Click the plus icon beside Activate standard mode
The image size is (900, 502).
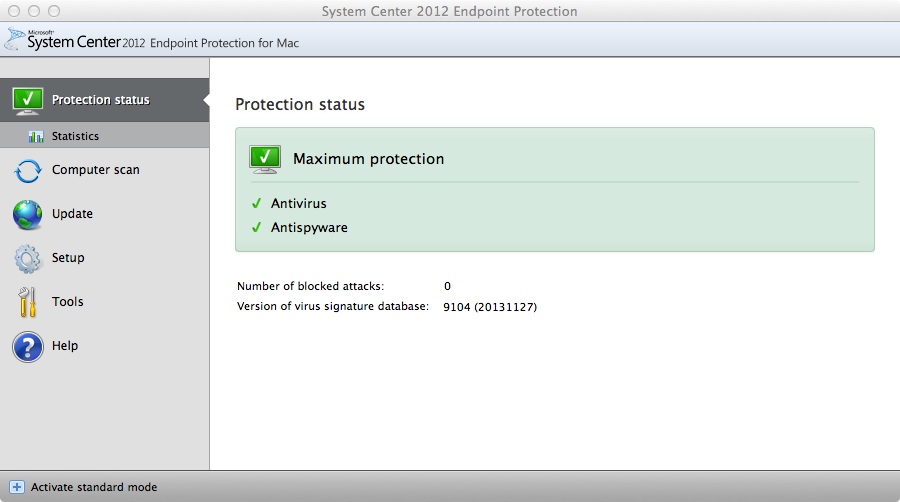coord(17,487)
